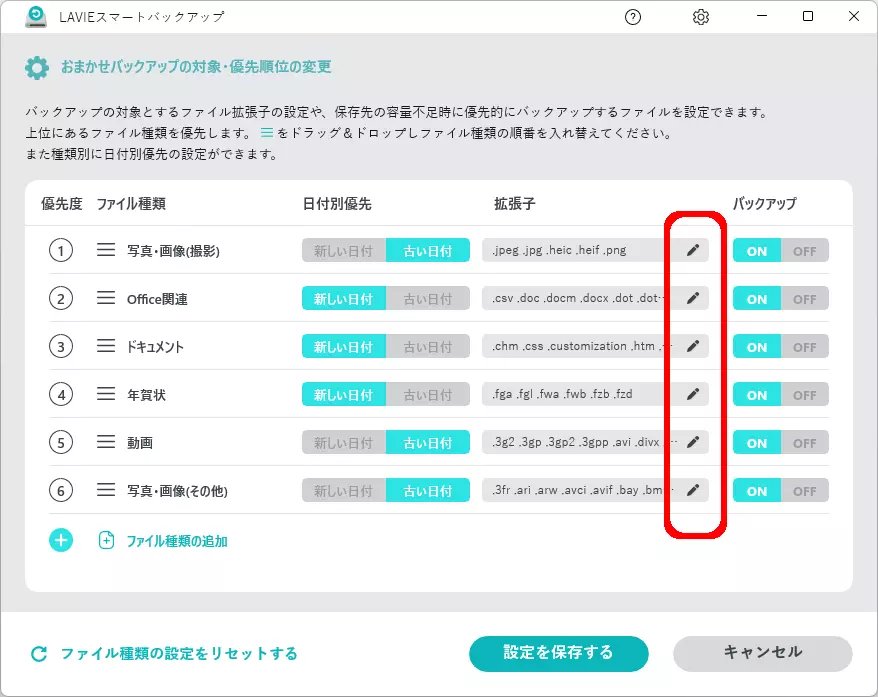Viewport: 878px width, 697px height.
Task: Click 写真・画像(撮影) file type label
Action: (x=173, y=251)
